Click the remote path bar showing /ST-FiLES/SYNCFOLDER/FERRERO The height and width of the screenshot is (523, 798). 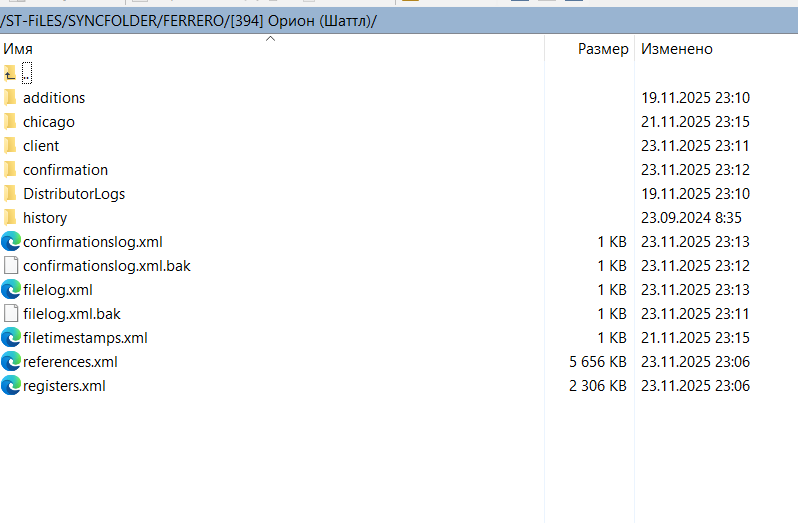tap(399, 21)
